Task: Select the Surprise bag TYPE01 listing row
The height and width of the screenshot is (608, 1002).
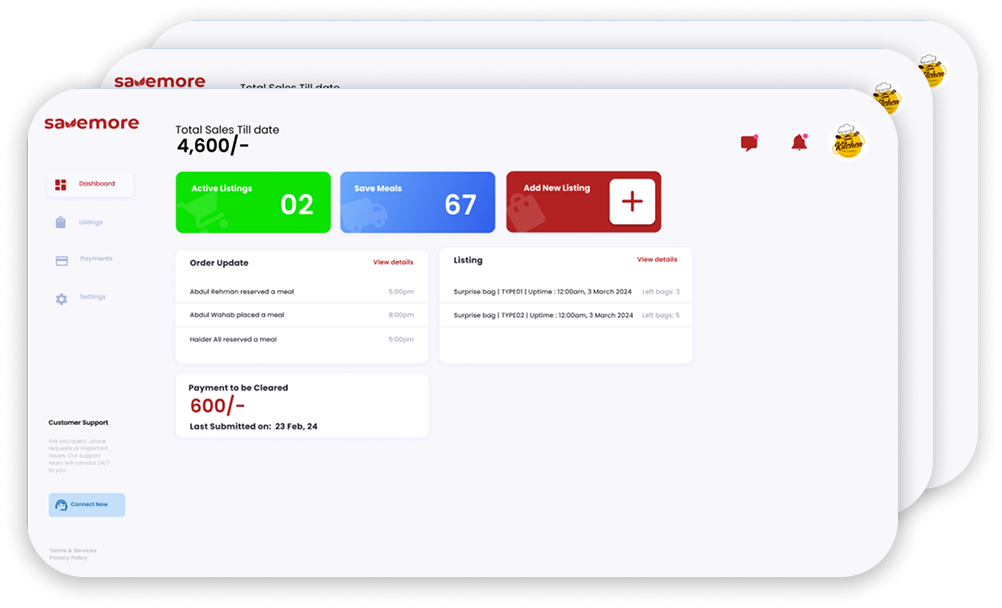Action: (x=565, y=291)
